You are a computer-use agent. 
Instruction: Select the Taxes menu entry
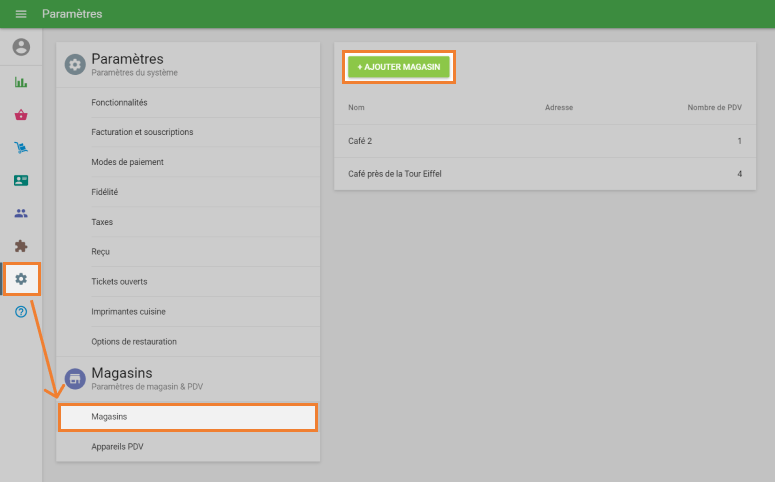[x=102, y=222]
